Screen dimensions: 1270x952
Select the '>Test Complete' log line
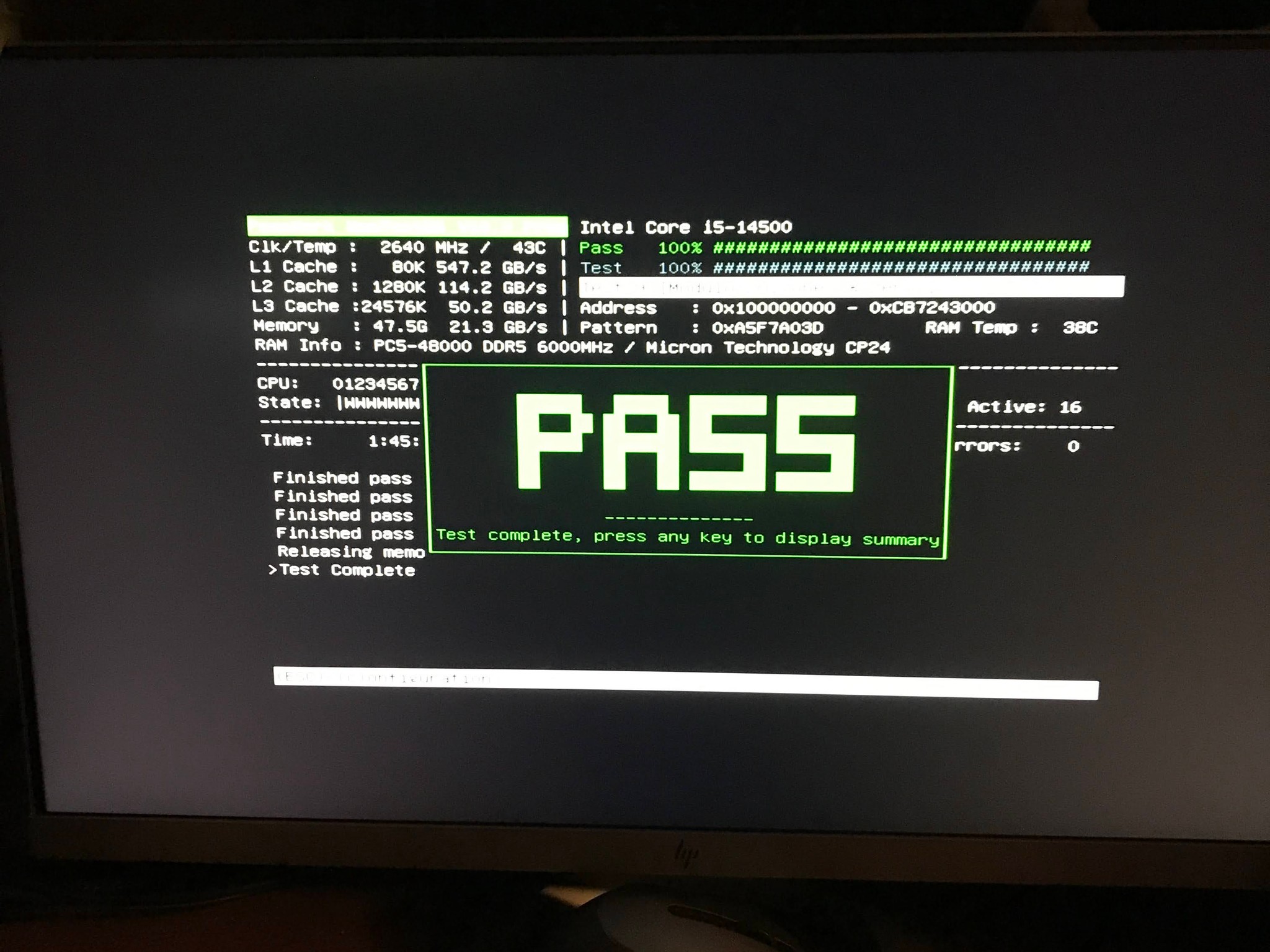tap(342, 570)
